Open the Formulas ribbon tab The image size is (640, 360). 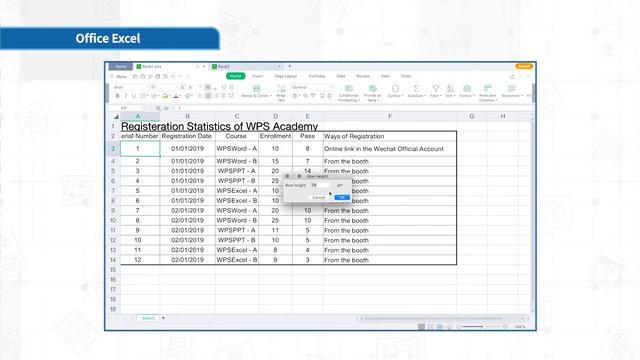pyautogui.click(x=317, y=76)
